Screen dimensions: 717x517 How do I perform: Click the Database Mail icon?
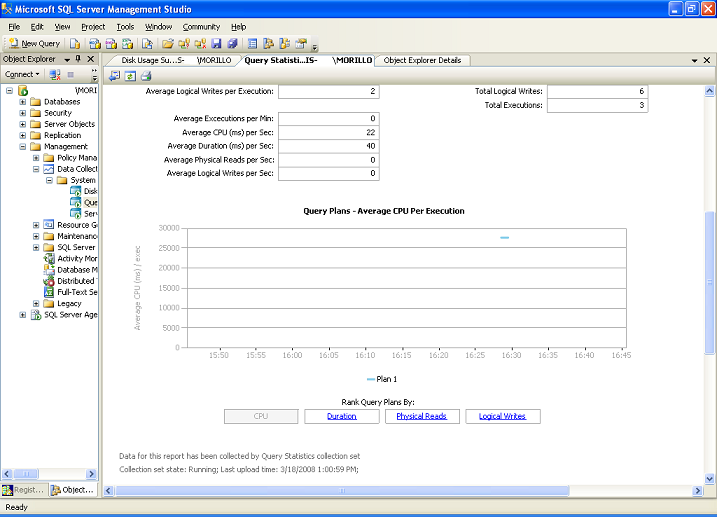48,270
